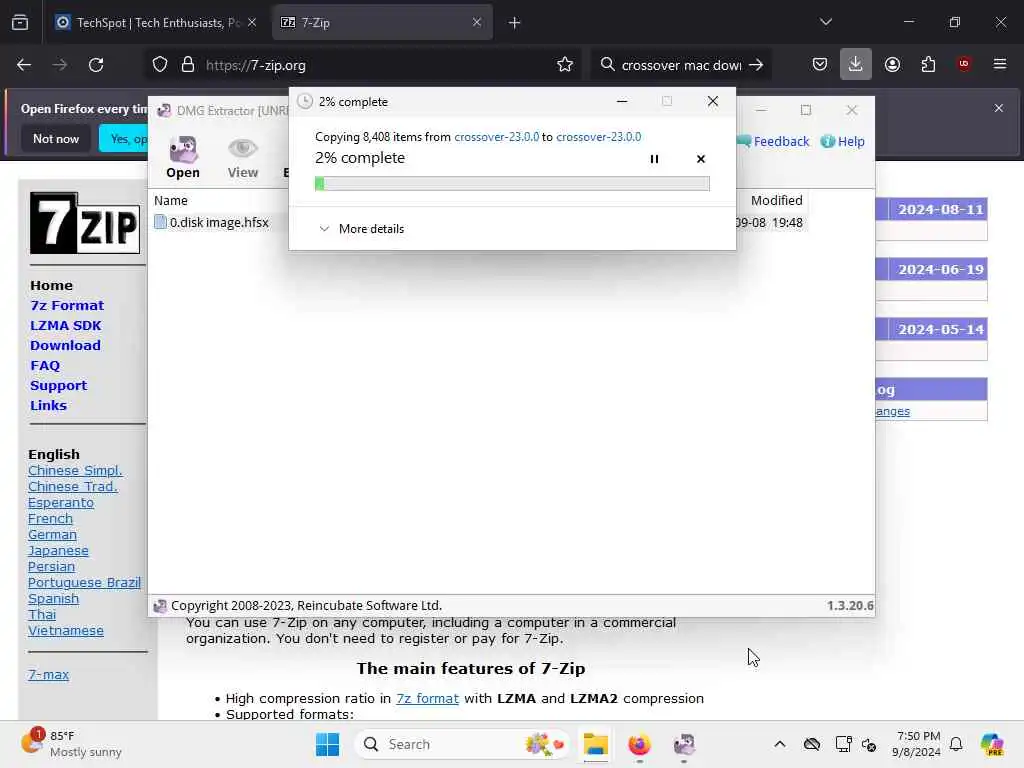The image size is (1024, 768).
Task: Open Firefox from the taskbar
Action: tap(639, 744)
